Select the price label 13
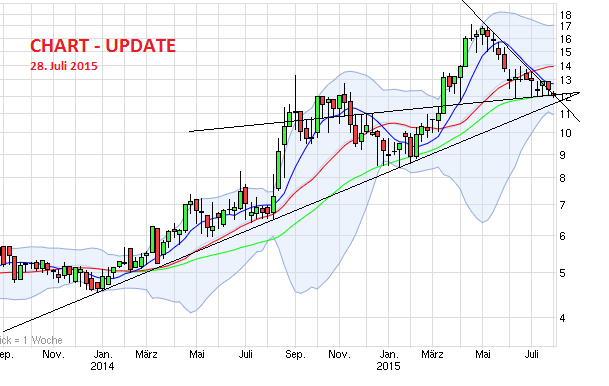 [x=566, y=81]
